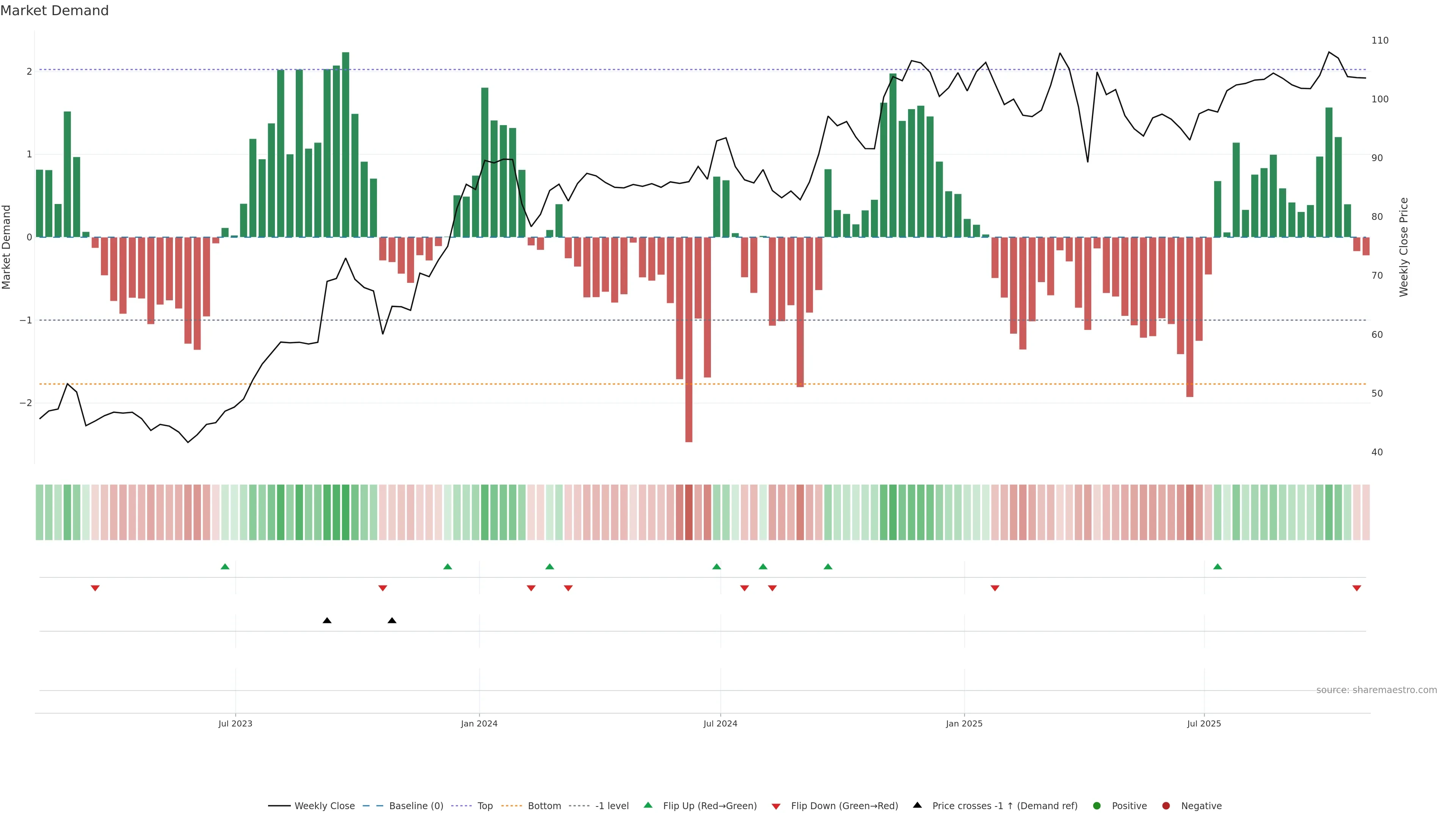Image resolution: width=1456 pixels, height=819 pixels.
Task: Click the source: sharemaestro.com text
Action: tap(1376, 690)
